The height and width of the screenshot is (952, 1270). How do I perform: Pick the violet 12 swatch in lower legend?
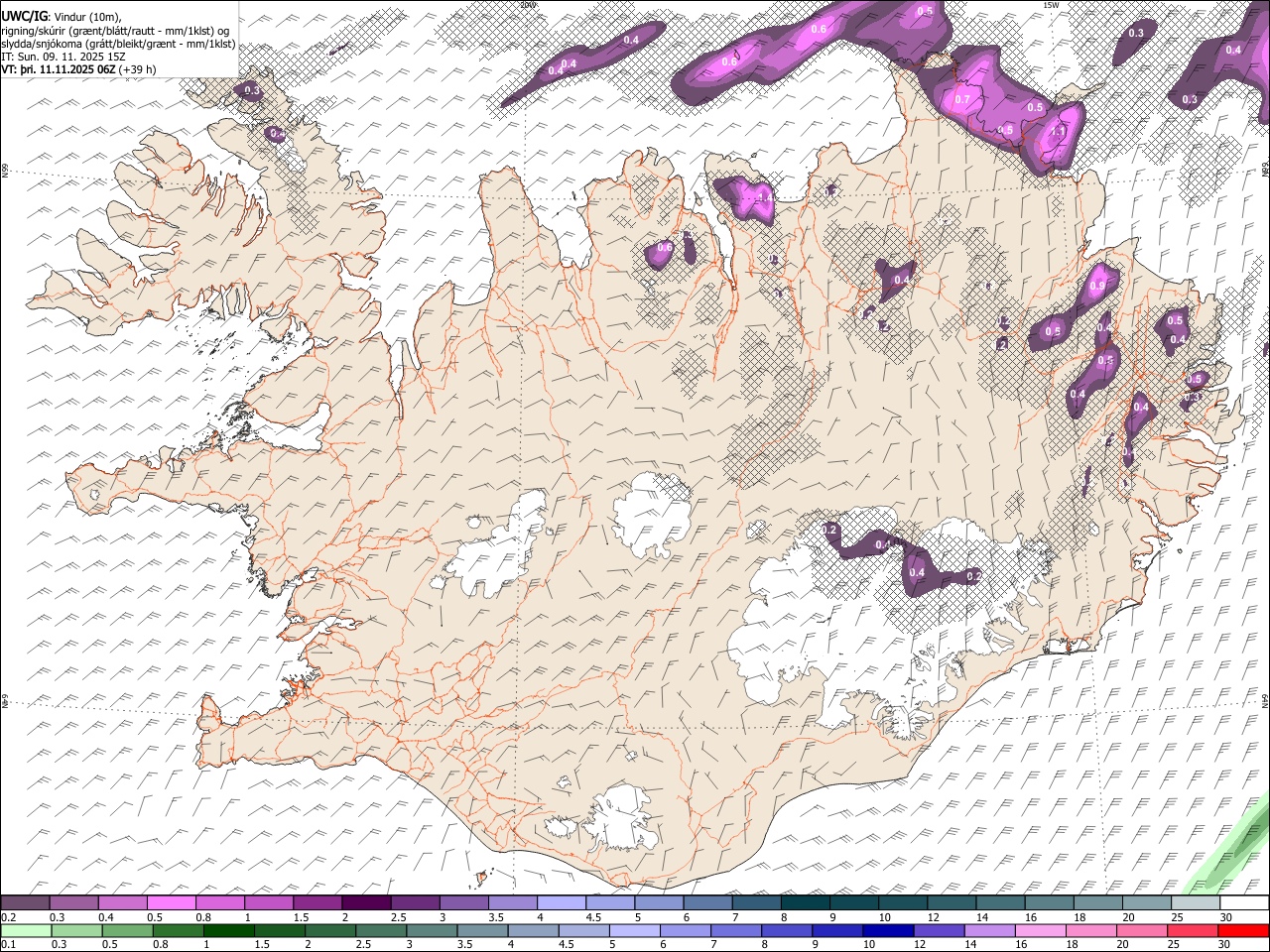pos(937,930)
